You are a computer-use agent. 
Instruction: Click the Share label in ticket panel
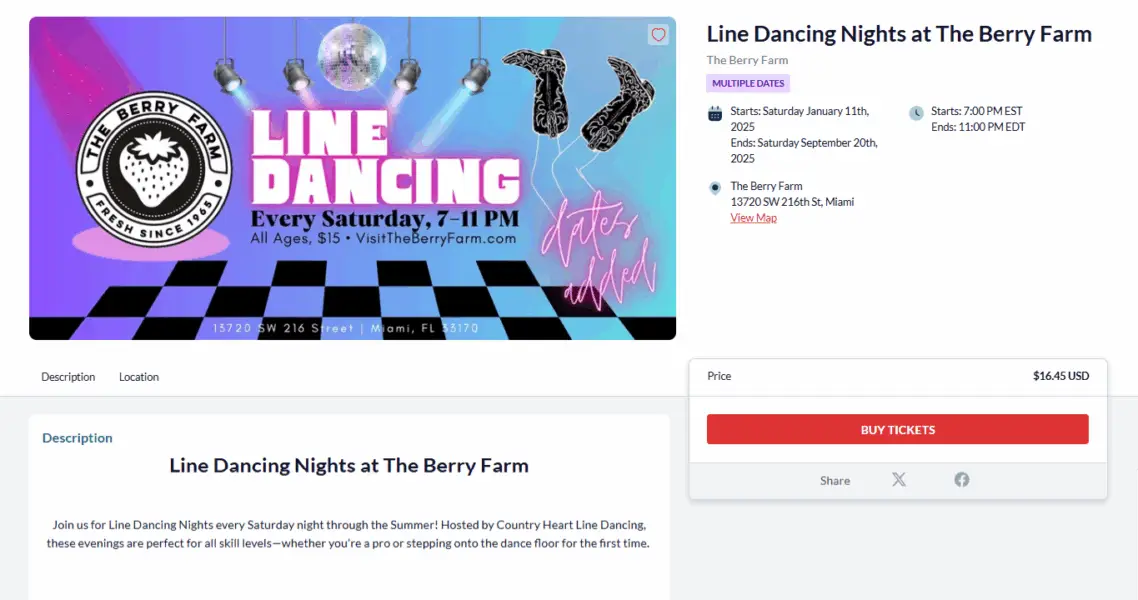(835, 480)
